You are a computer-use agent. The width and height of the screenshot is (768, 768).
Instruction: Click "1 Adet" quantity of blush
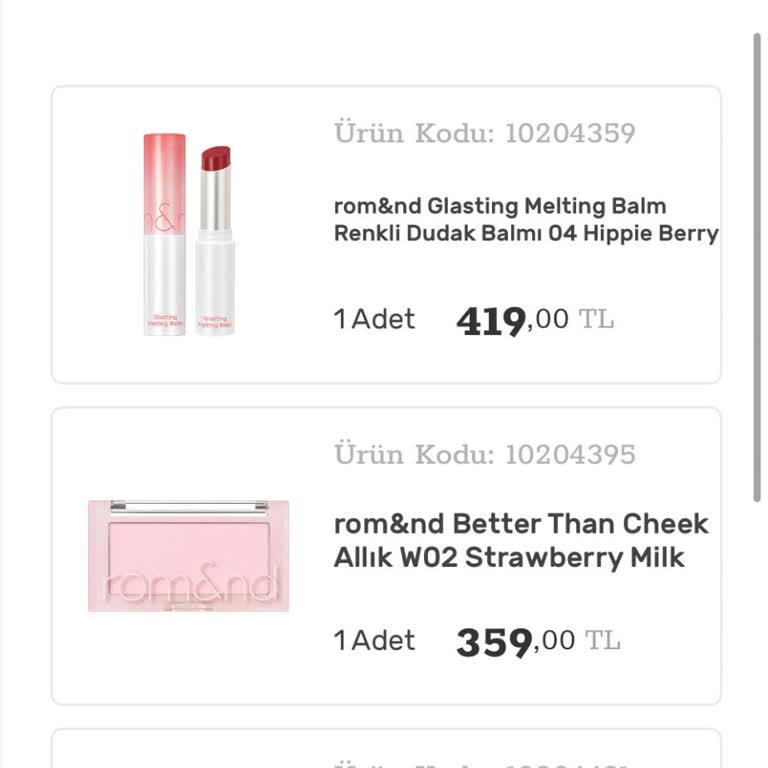[374, 640]
